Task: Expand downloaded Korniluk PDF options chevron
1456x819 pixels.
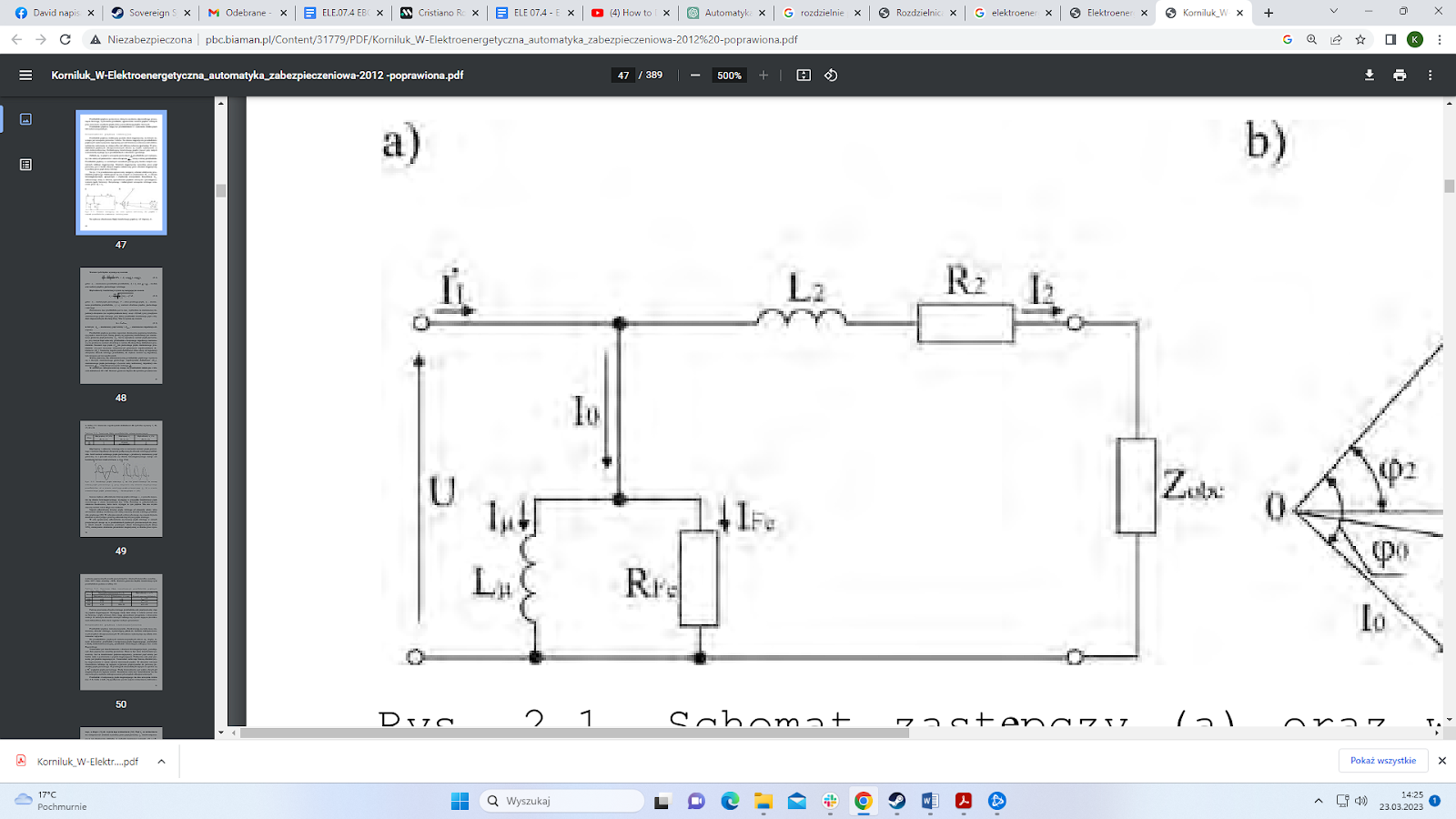Action: (x=161, y=762)
